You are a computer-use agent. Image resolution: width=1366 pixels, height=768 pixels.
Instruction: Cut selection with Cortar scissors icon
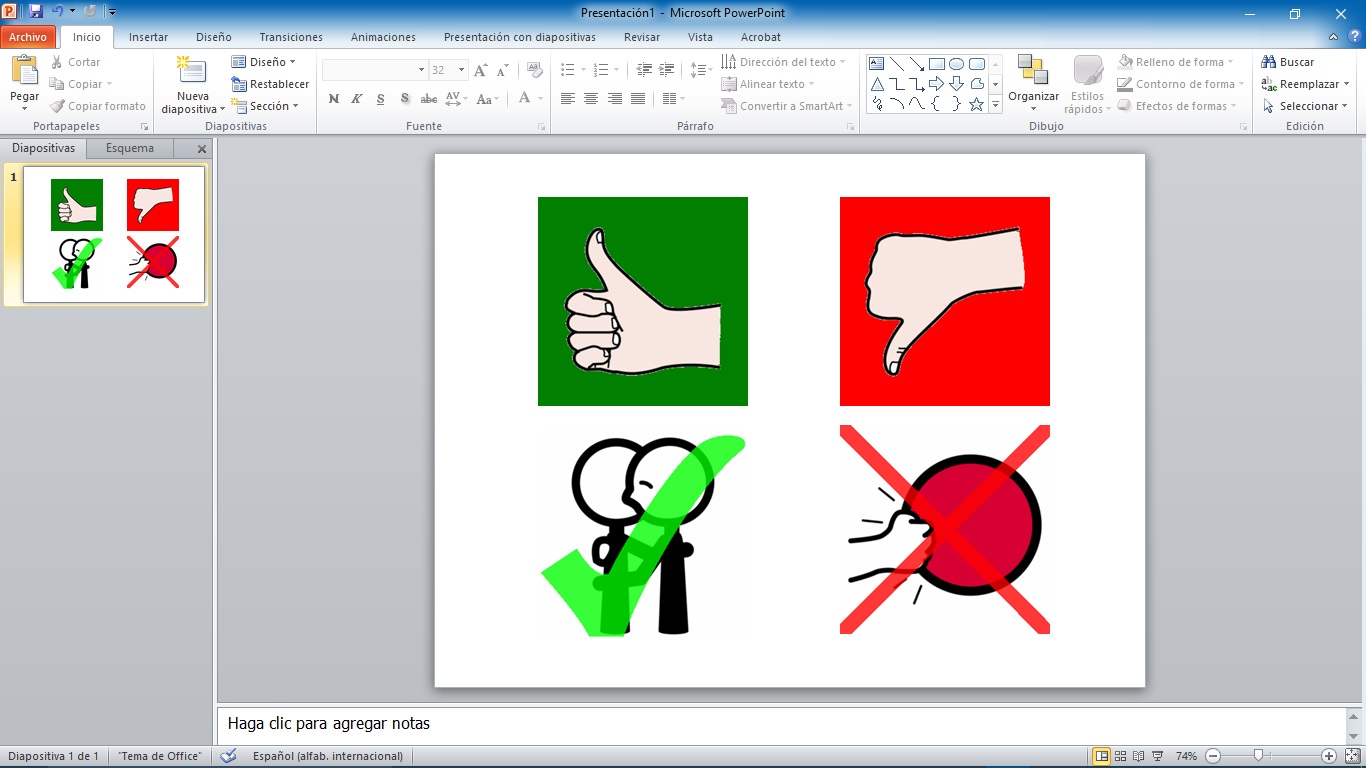pos(57,61)
